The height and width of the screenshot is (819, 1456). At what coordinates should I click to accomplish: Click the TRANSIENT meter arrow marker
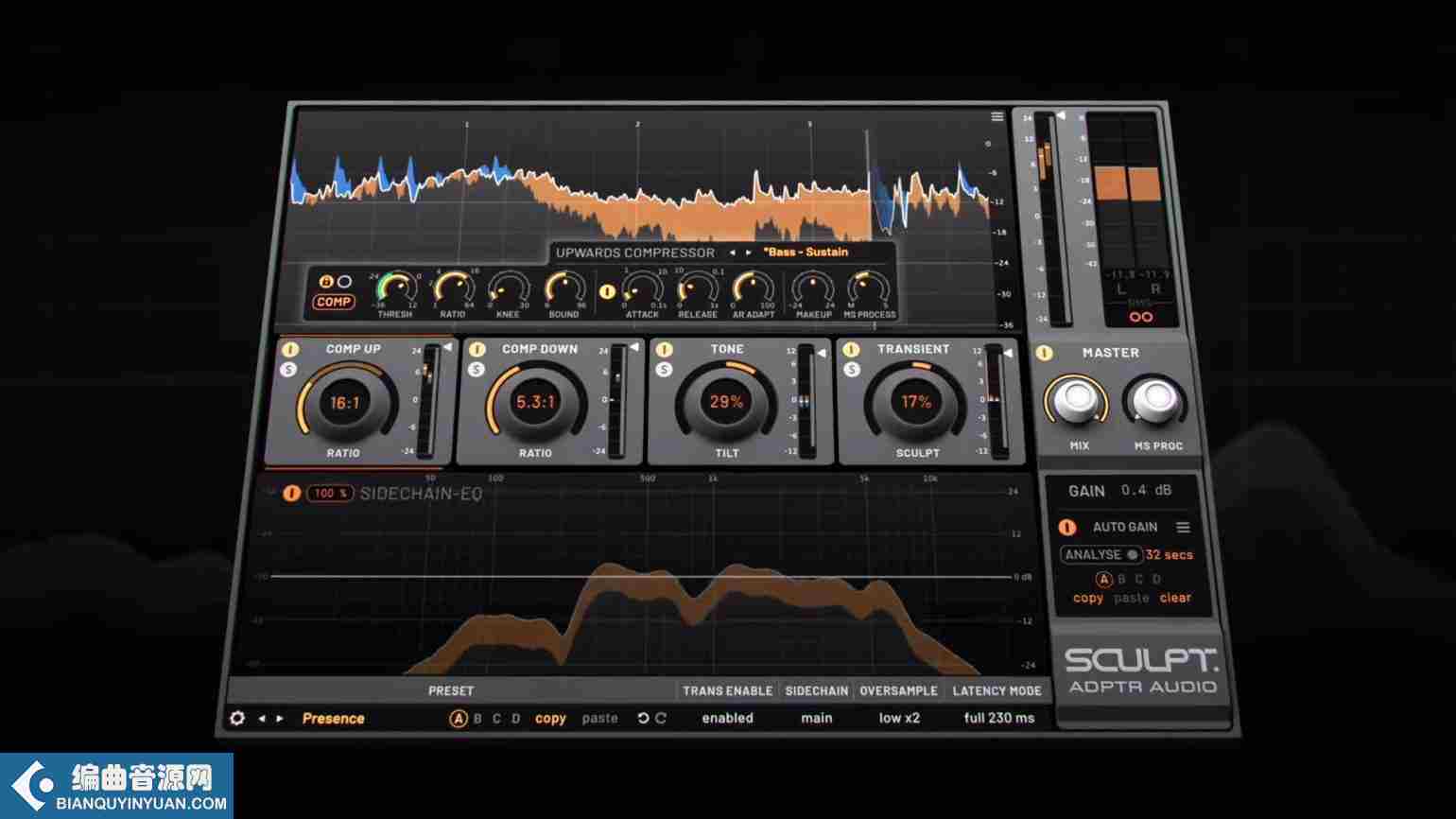coord(1008,352)
